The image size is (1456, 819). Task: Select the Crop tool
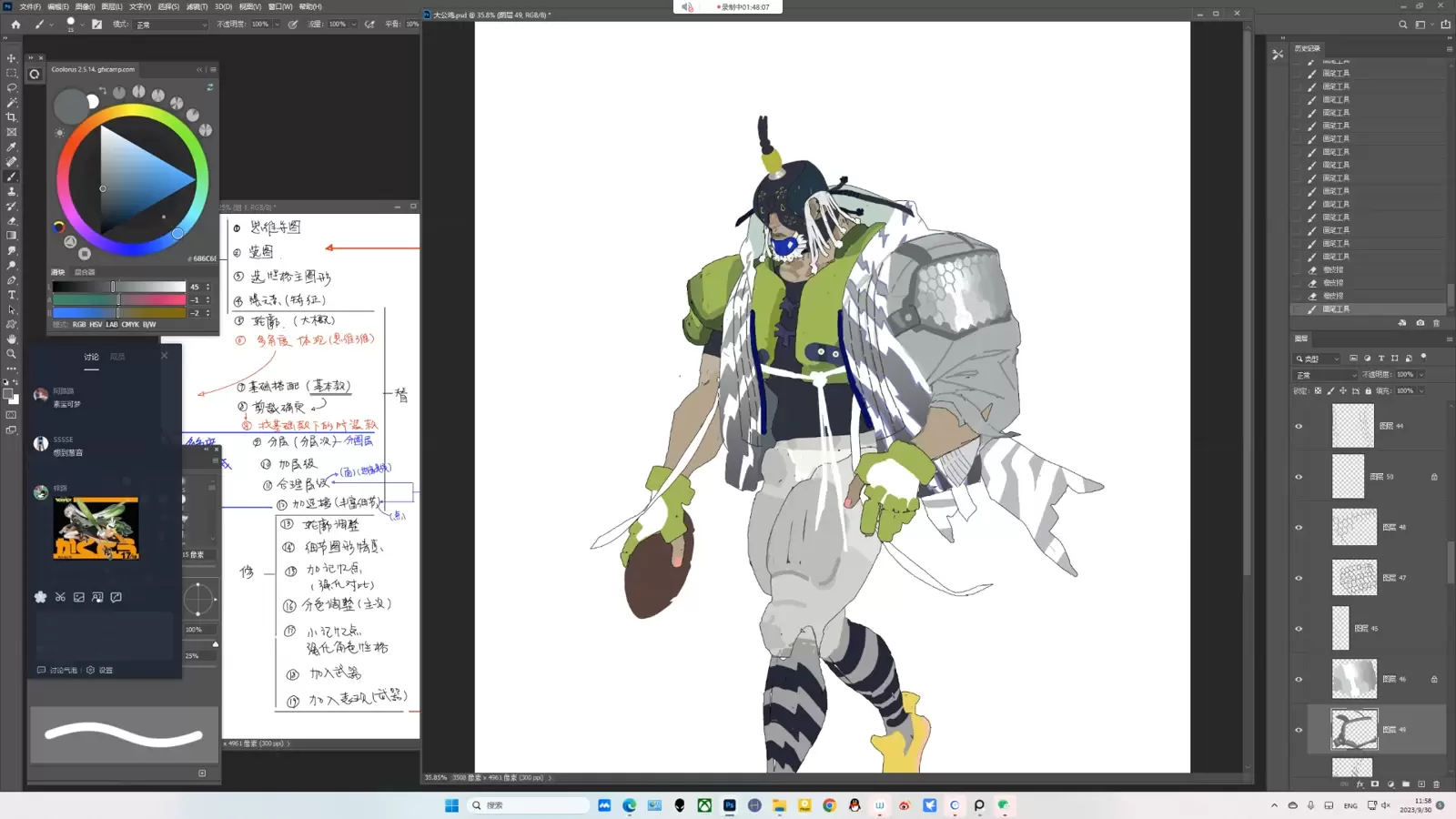(x=12, y=117)
